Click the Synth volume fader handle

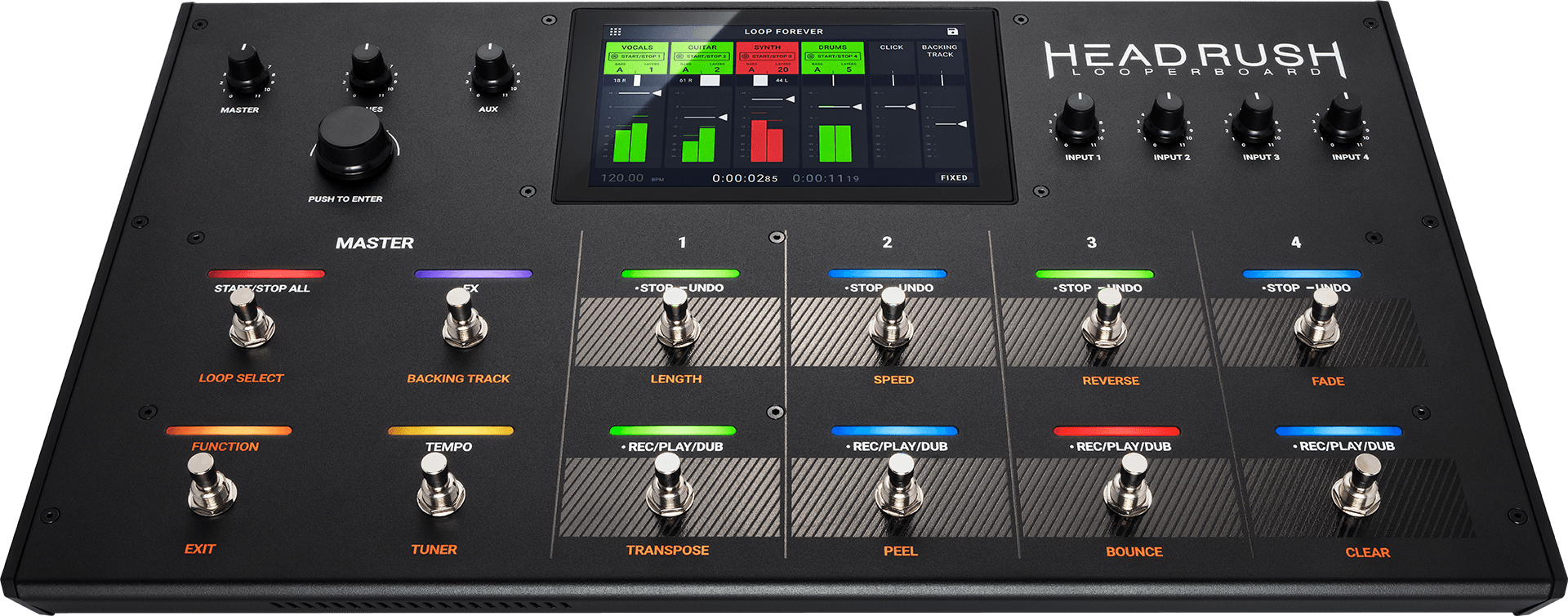point(789,100)
